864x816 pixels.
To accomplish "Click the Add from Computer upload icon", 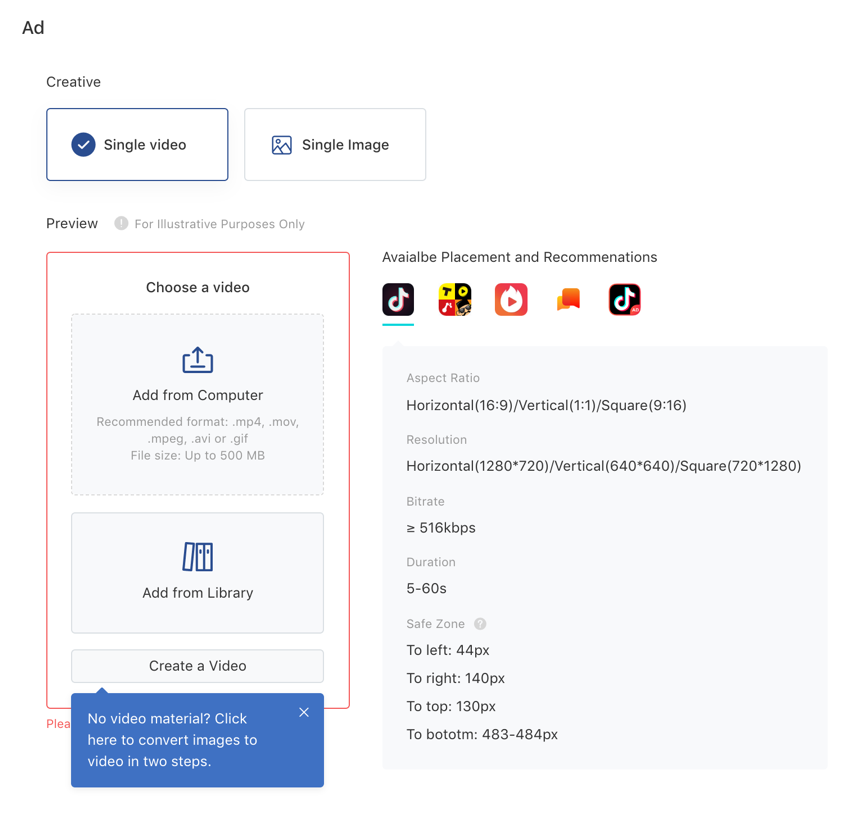I will click(x=197, y=360).
